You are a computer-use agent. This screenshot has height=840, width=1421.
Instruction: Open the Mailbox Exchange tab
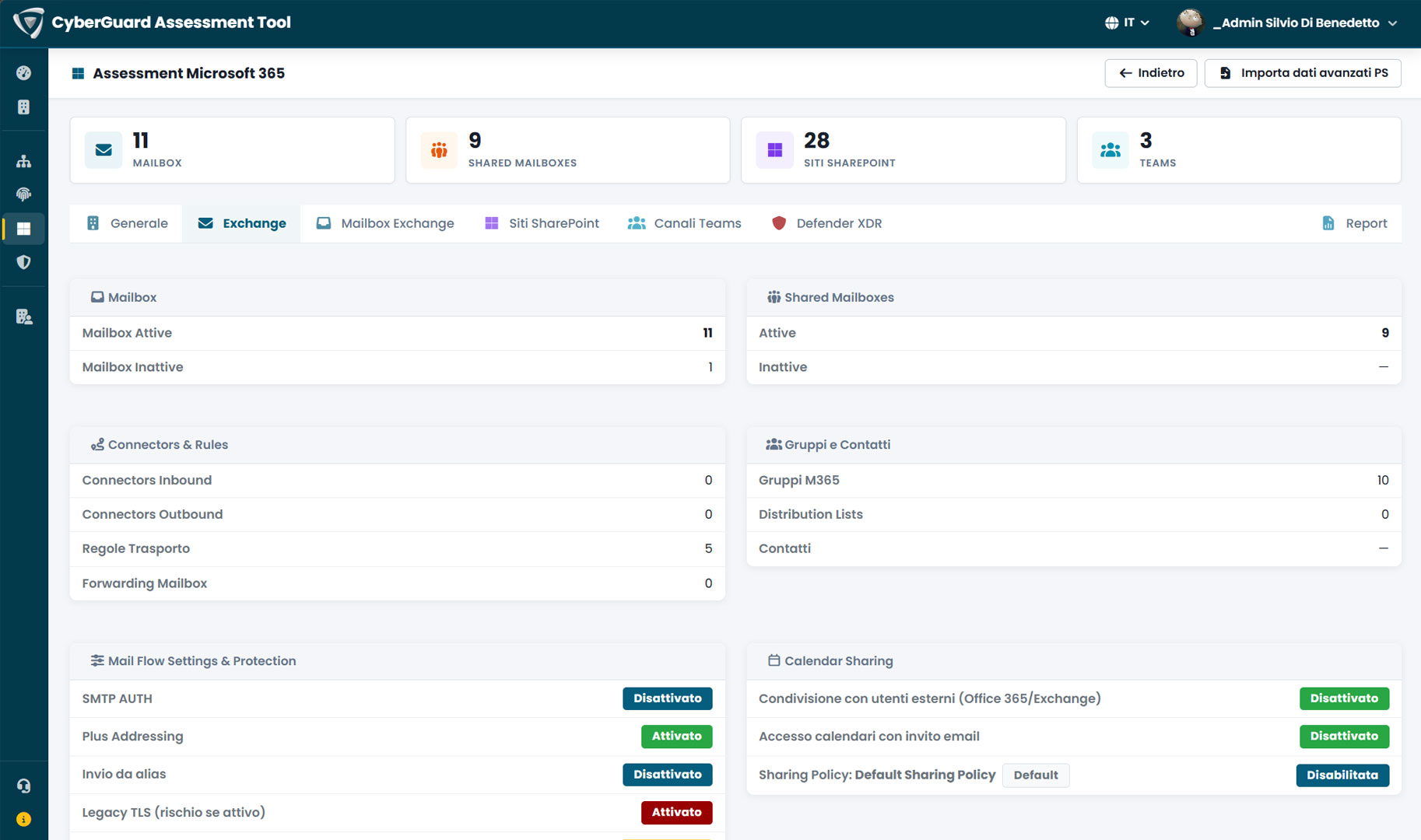(x=385, y=224)
